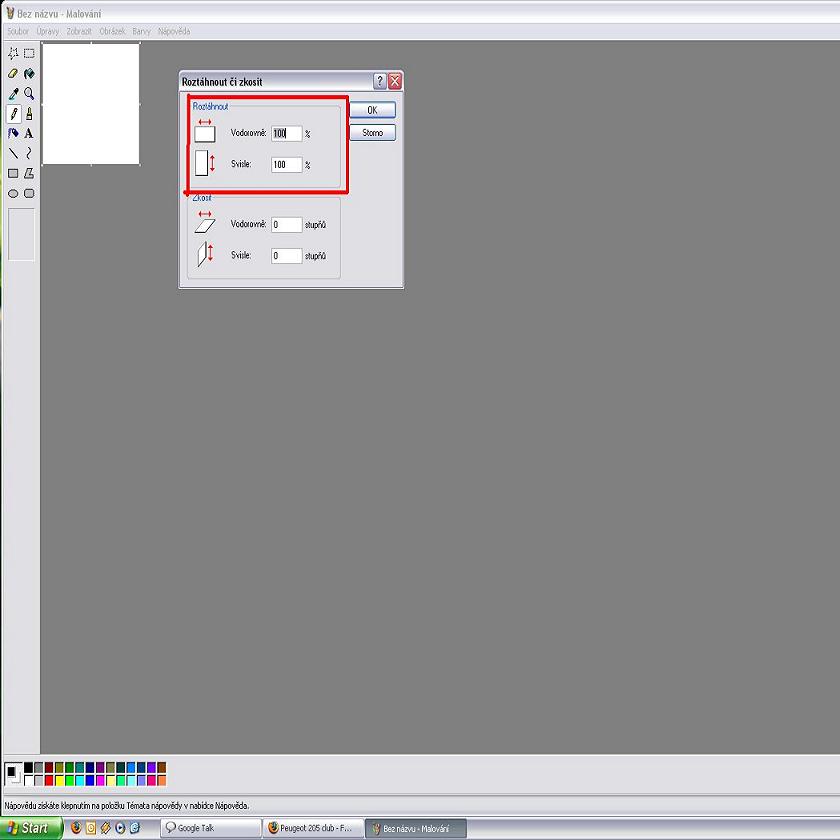Click the Vodorovně skew degrees field
This screenshot has width=840, height=840.
pyautogui.click(x=286, y=225)
